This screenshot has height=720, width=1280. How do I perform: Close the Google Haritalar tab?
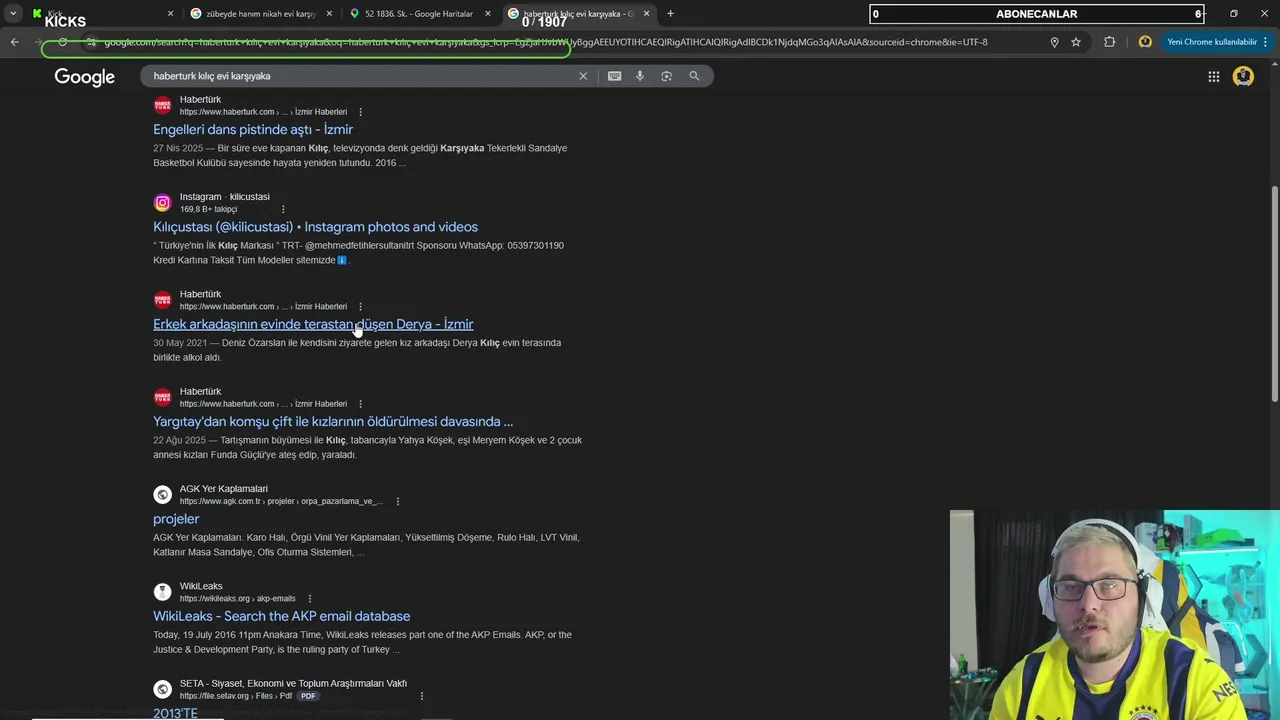pos(488,14)
